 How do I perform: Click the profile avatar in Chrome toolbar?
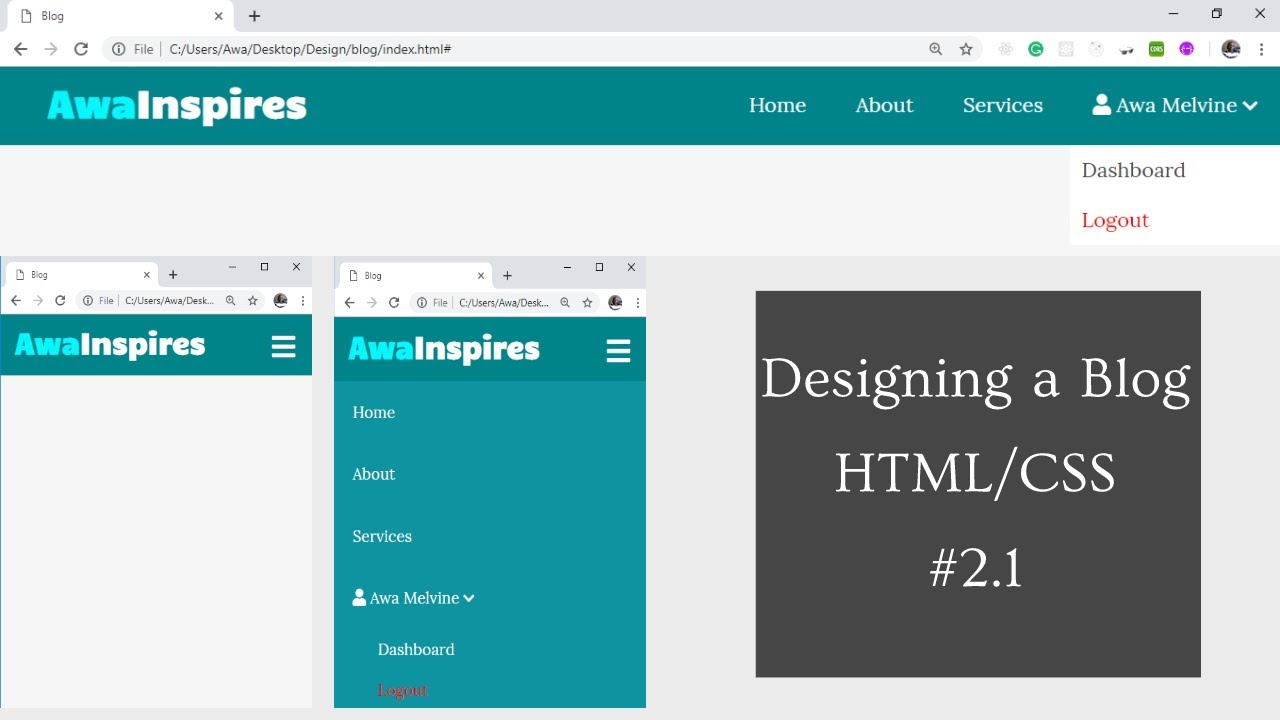pyautogui.click(x=1231, y=49)
